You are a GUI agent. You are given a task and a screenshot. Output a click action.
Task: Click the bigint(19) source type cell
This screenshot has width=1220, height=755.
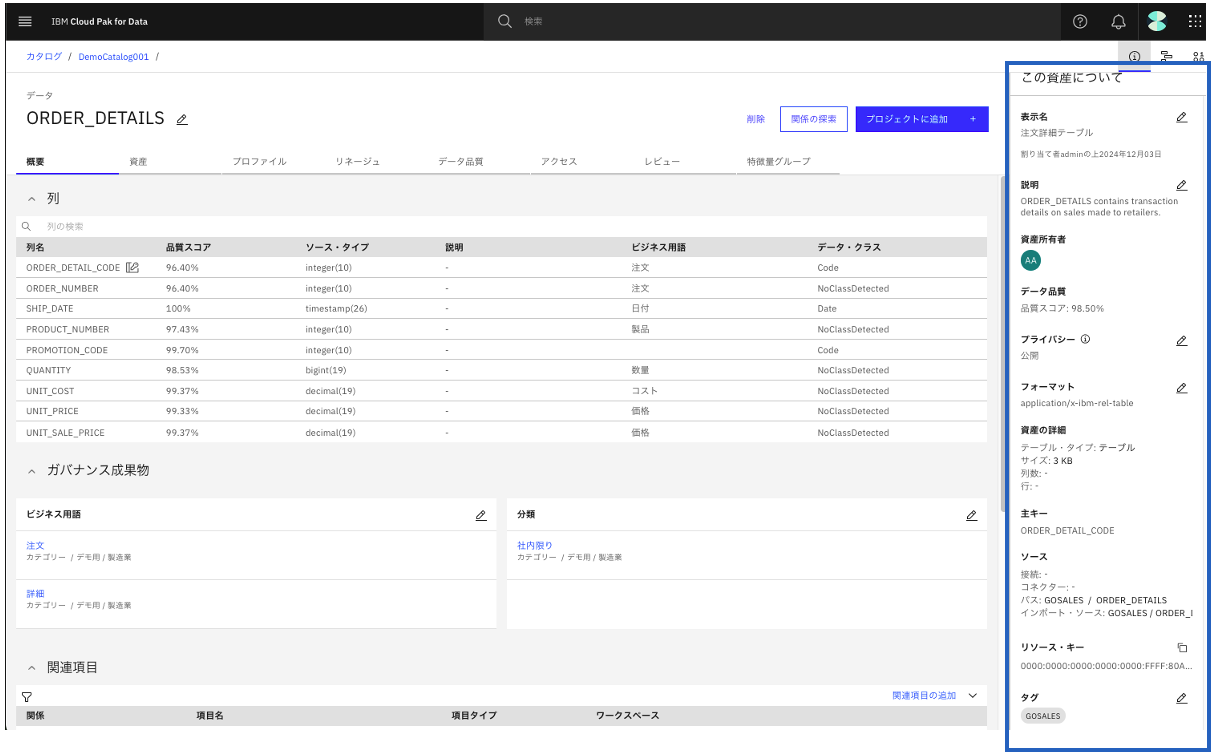[x=326, y=370]
